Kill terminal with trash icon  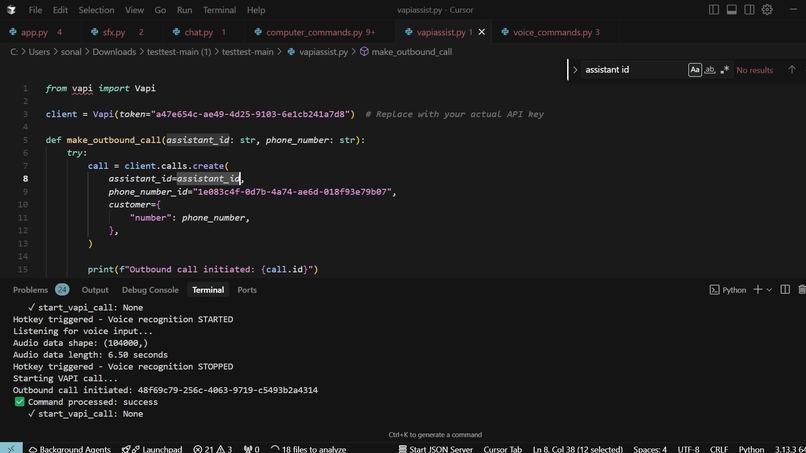pos(802,290)
